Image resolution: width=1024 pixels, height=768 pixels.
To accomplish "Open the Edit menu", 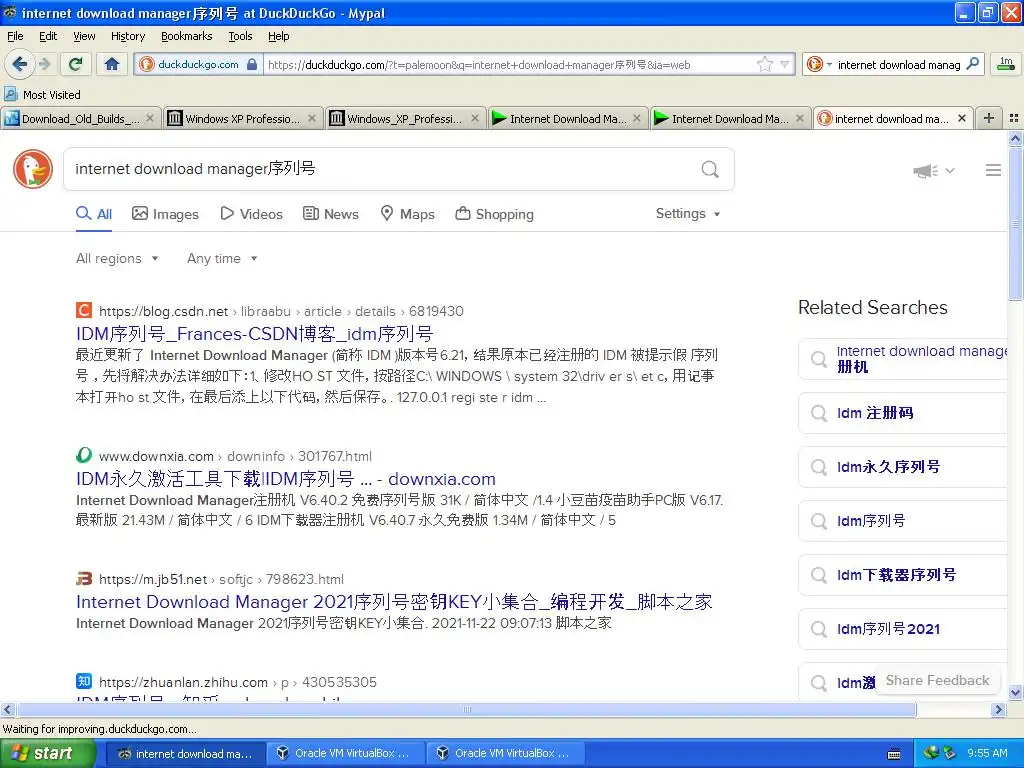I will coord(48,36).
